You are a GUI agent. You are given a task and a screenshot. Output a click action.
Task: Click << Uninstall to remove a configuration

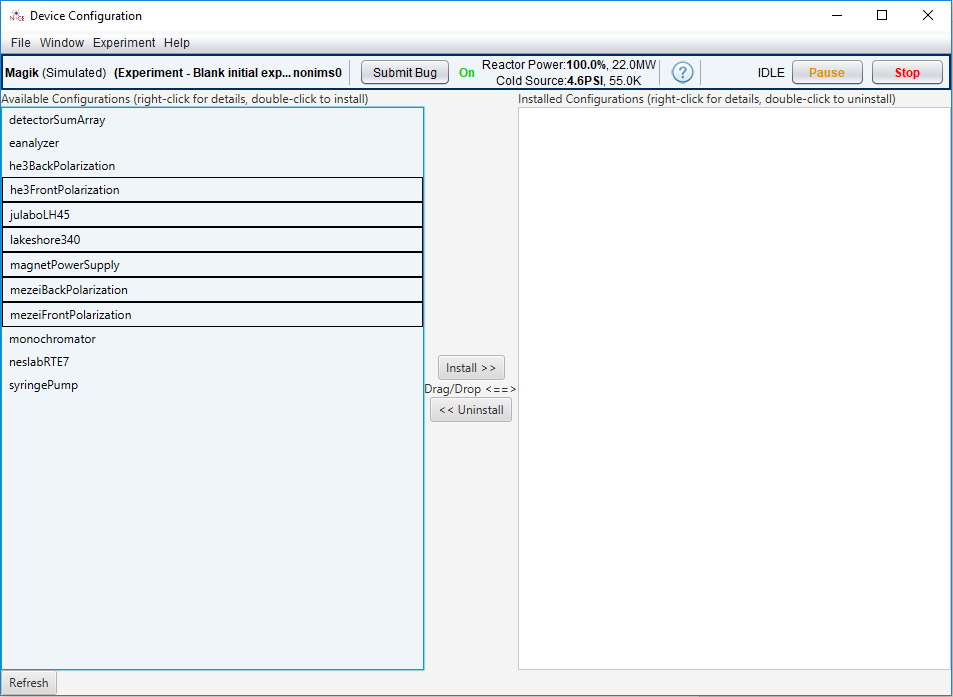pos(470,409)
